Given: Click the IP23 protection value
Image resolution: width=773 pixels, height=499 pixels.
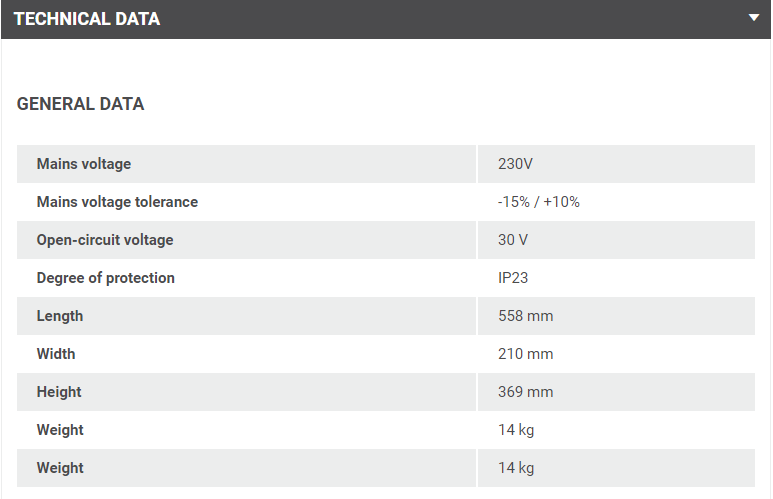Looking at the screenshot, I should point(514,278).
